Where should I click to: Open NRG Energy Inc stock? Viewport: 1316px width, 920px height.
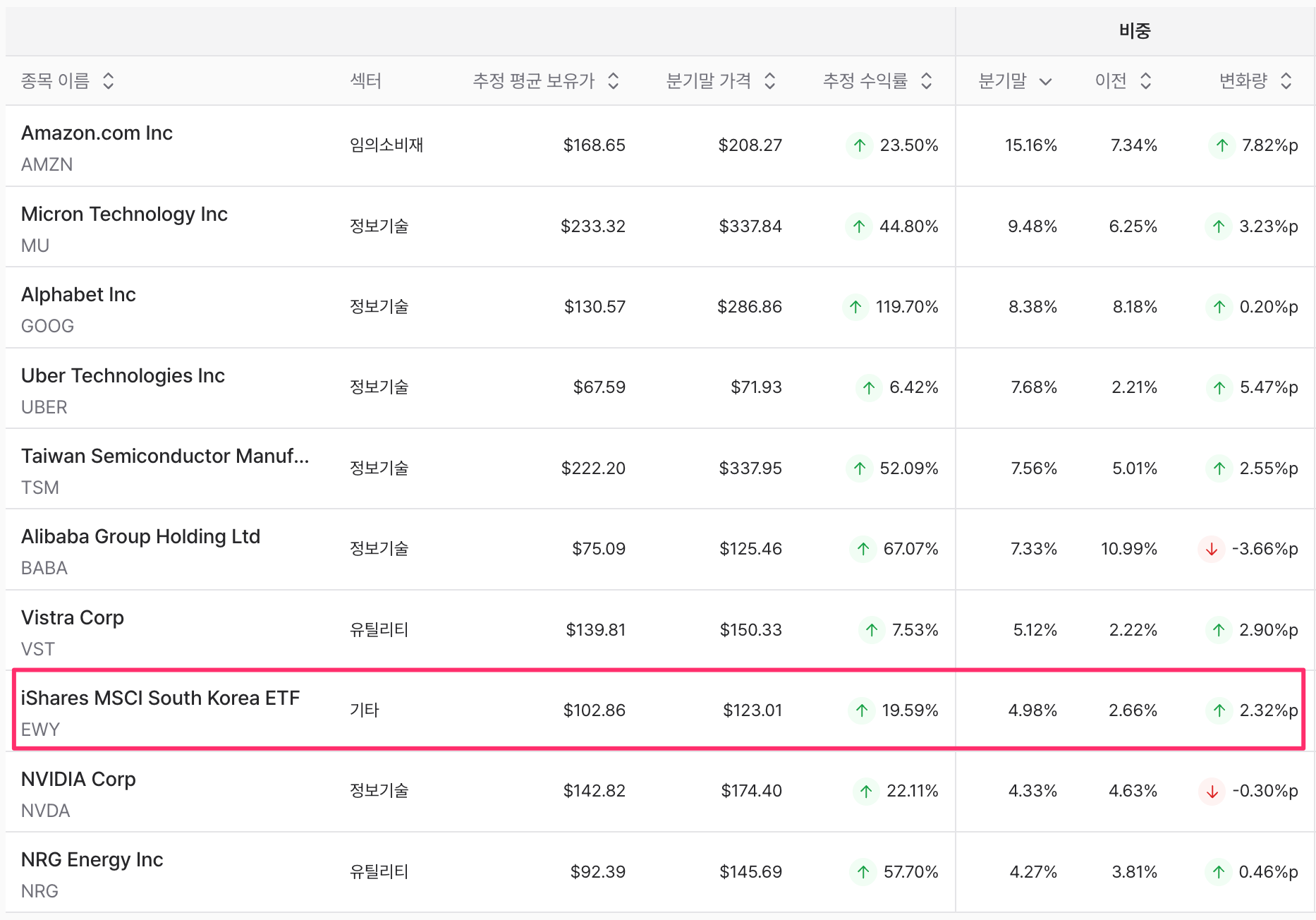[92, 859]
